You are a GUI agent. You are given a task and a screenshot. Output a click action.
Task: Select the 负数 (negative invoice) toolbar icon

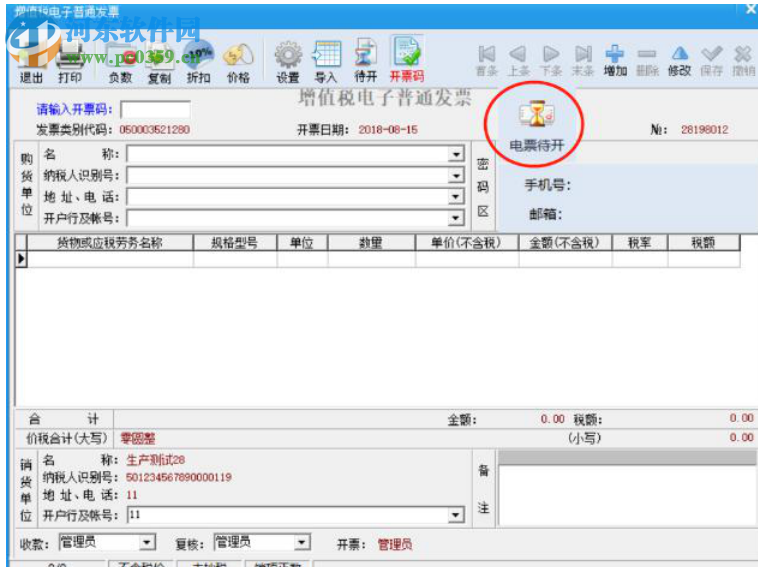point(120,62)
